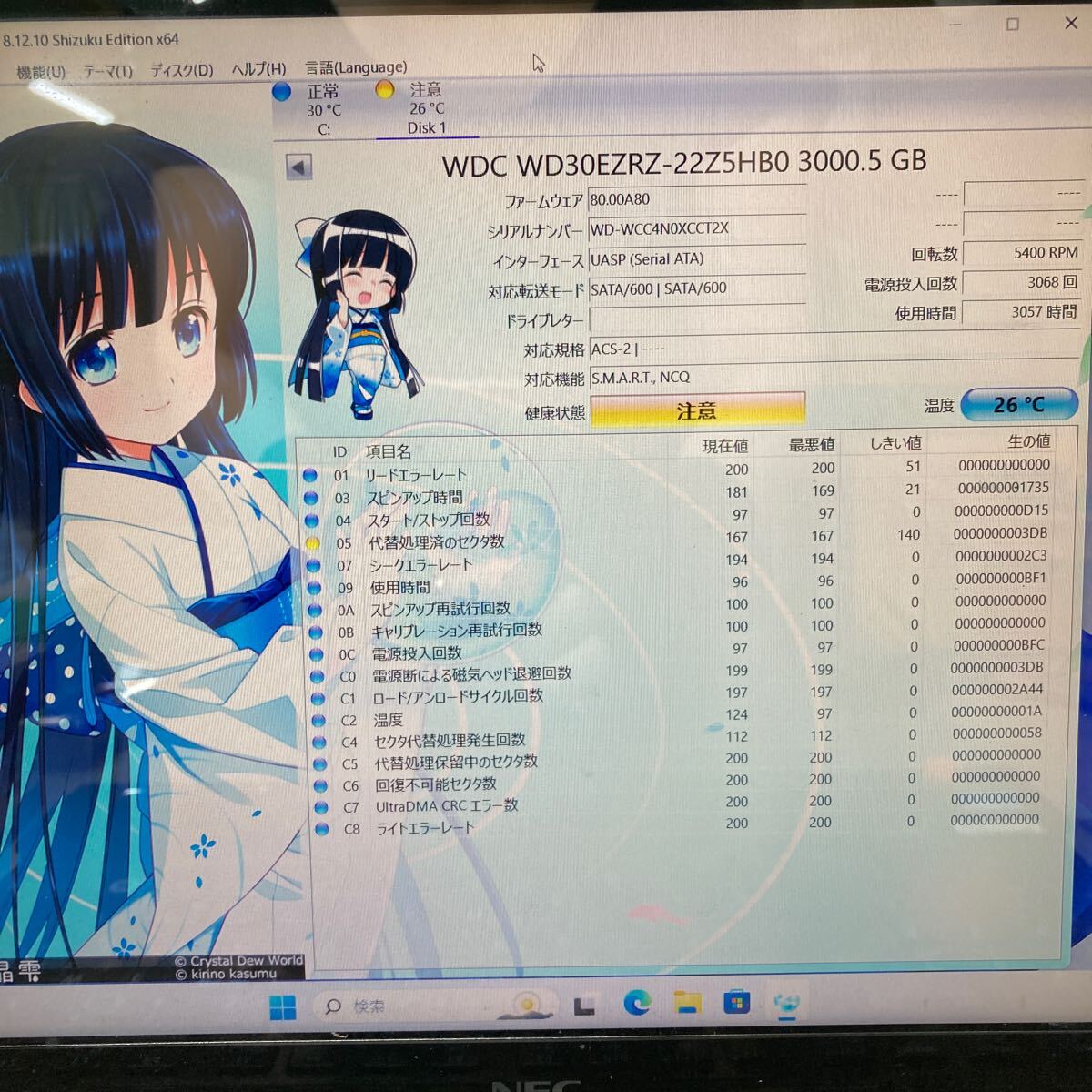The image size is (1092, 1092).
Task: Click the firmware field 80.00A80
Action: point(697,199)
